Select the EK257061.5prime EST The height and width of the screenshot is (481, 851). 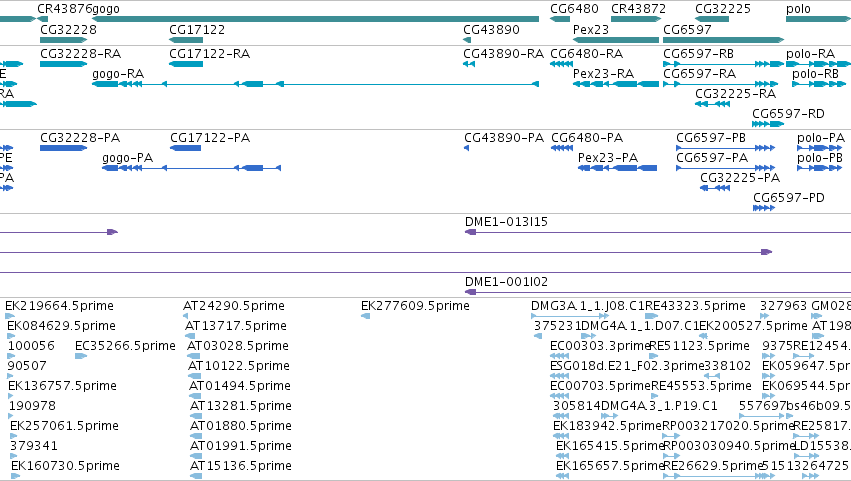(x=13, y=436)
